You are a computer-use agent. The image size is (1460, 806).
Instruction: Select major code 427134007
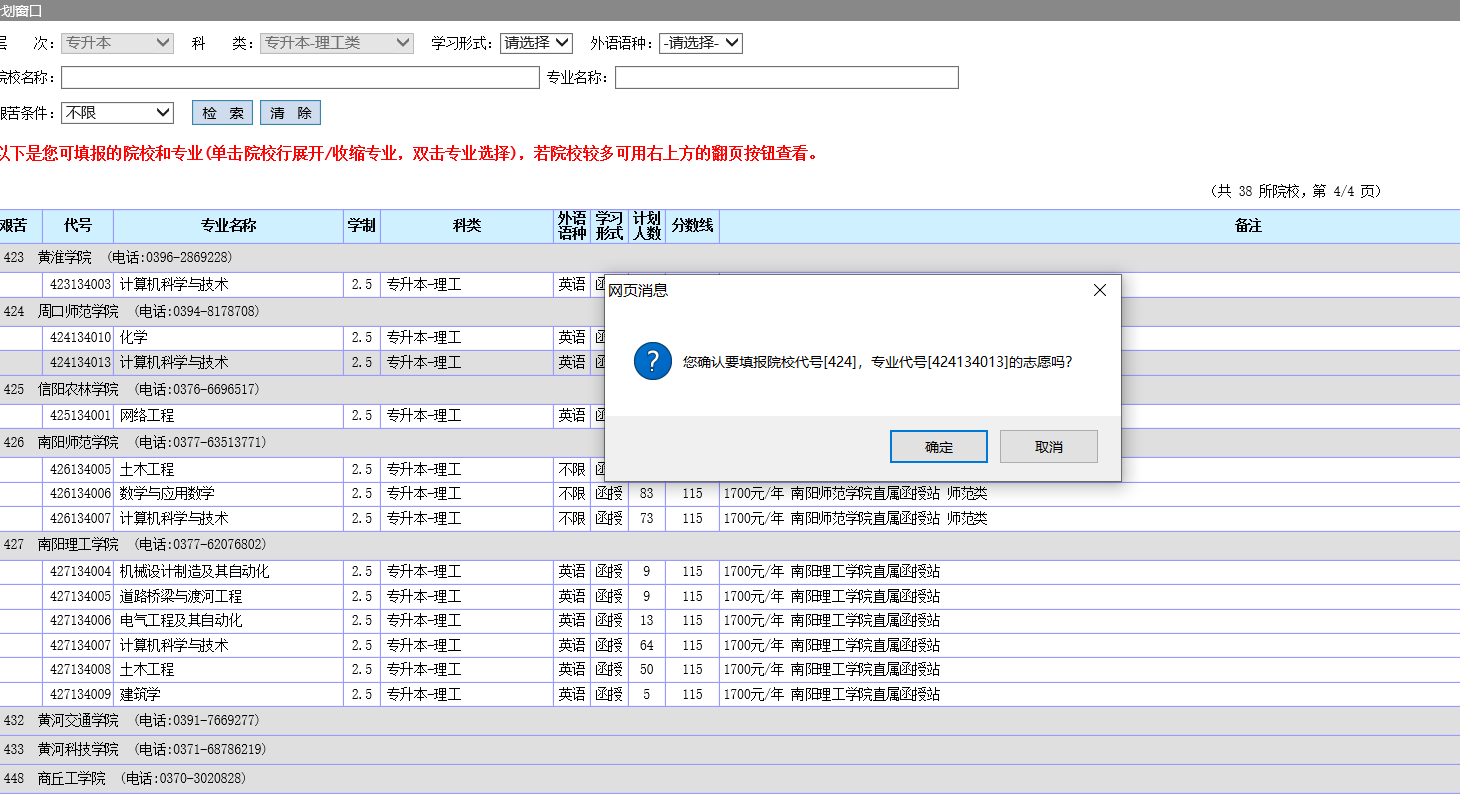tap(80, 645)
